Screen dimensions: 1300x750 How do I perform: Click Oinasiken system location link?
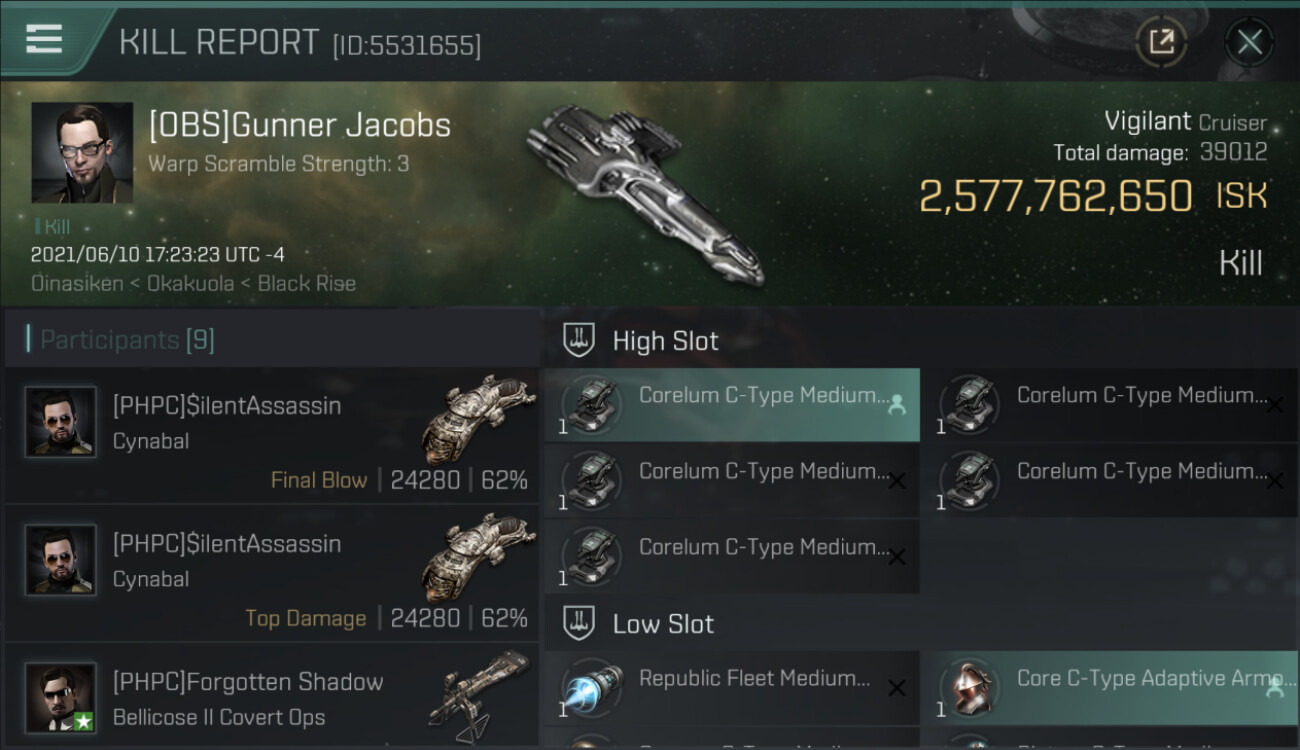(x=74, y=284)
